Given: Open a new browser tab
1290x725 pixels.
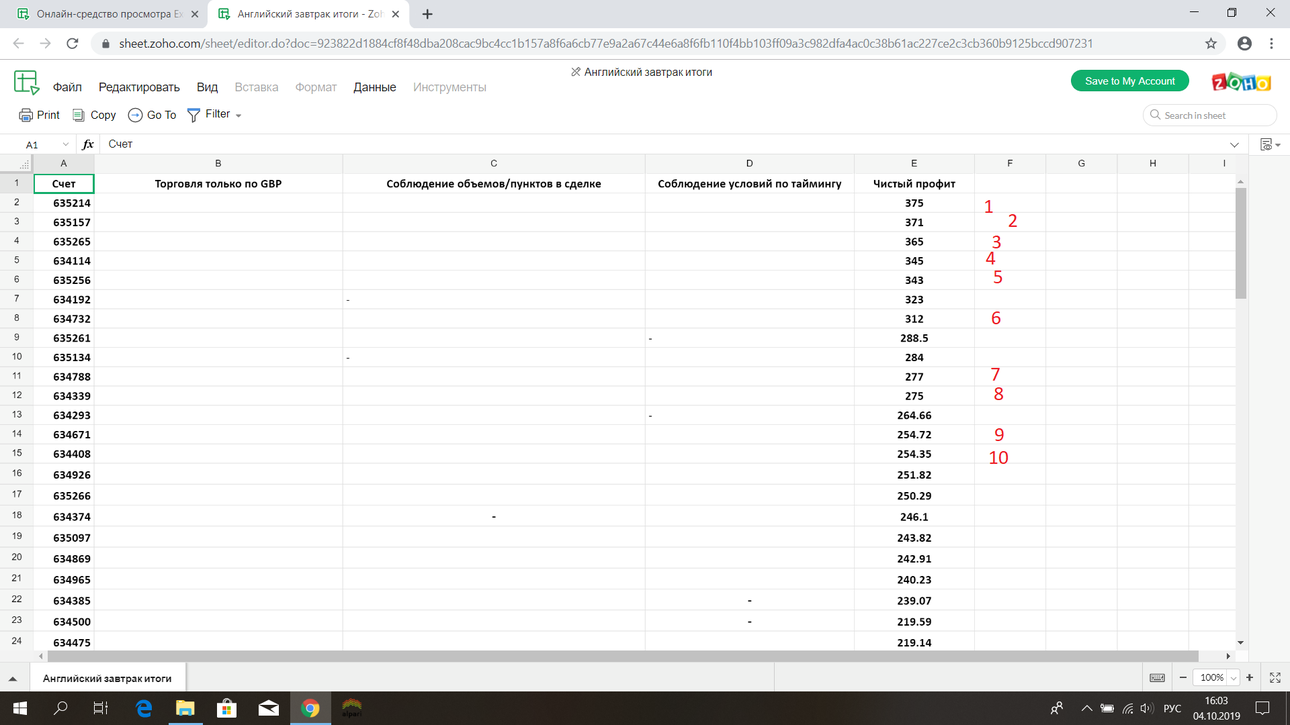Looking at the screenshot, I should (x=427, y=14).
